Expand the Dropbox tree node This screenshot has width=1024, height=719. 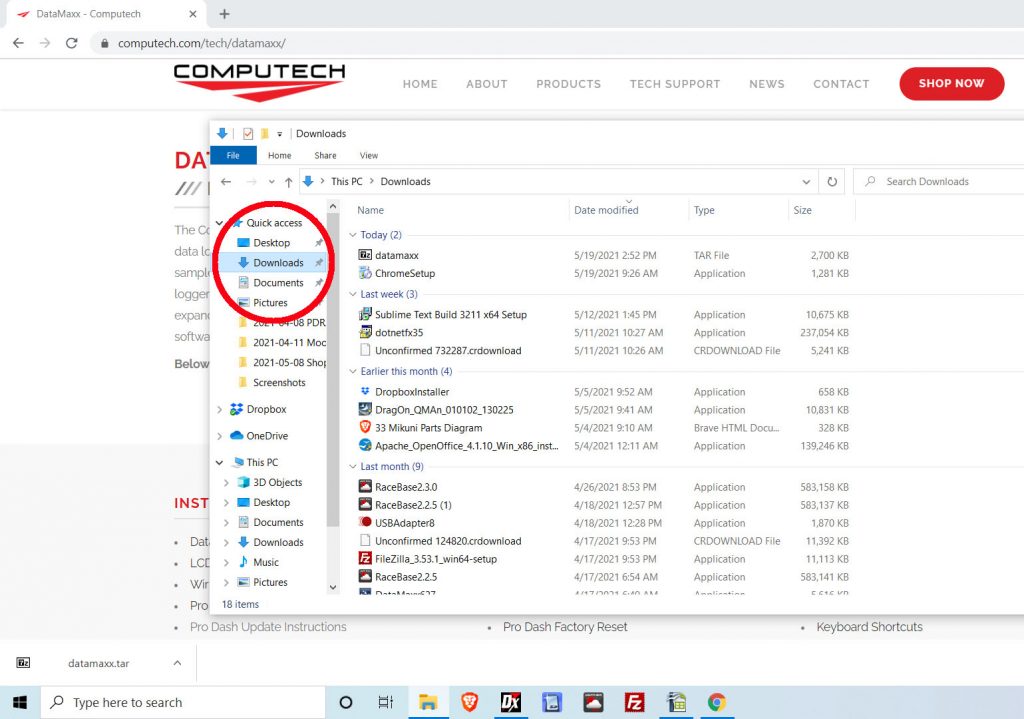(x=219, y=409)
